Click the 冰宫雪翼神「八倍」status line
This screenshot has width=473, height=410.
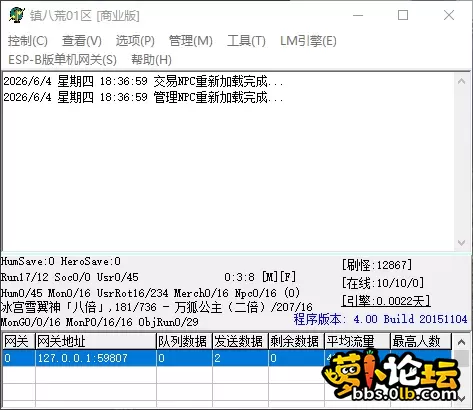tap(157, 307)
